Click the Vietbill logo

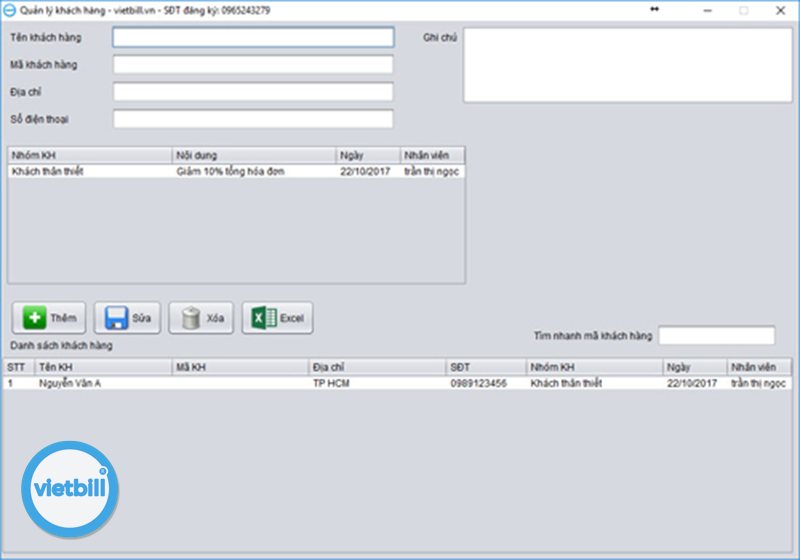70,489
